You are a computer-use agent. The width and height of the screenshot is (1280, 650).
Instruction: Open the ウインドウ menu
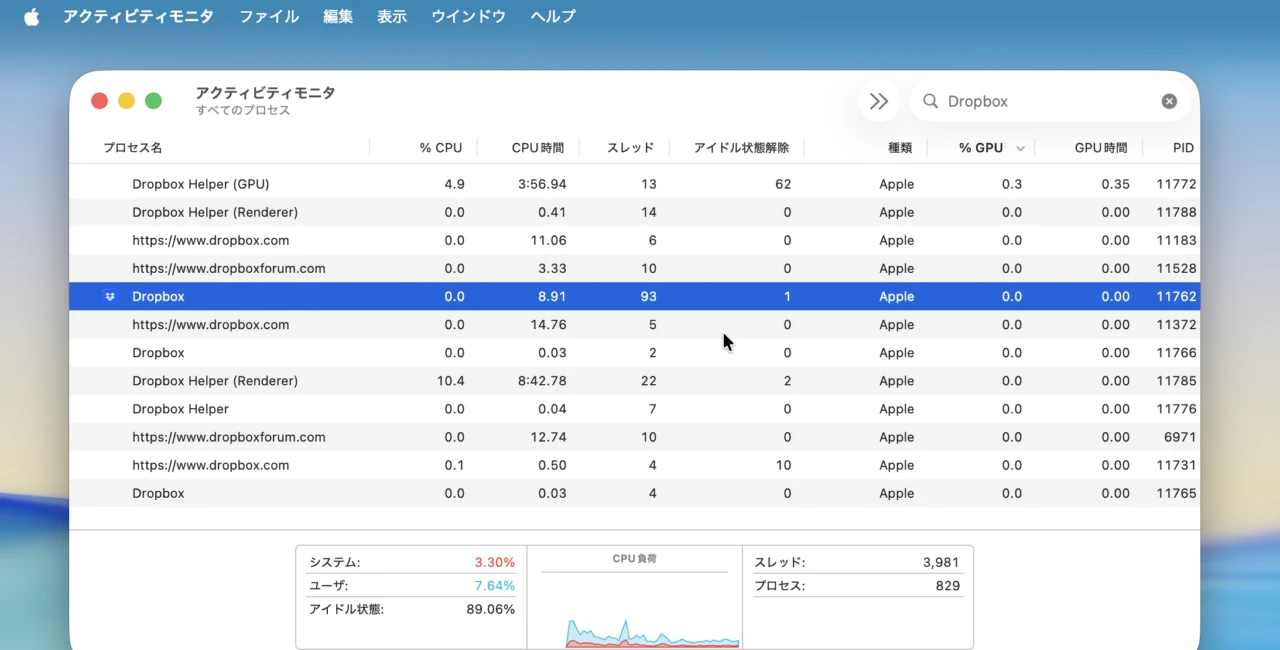(x=467, y=16)
